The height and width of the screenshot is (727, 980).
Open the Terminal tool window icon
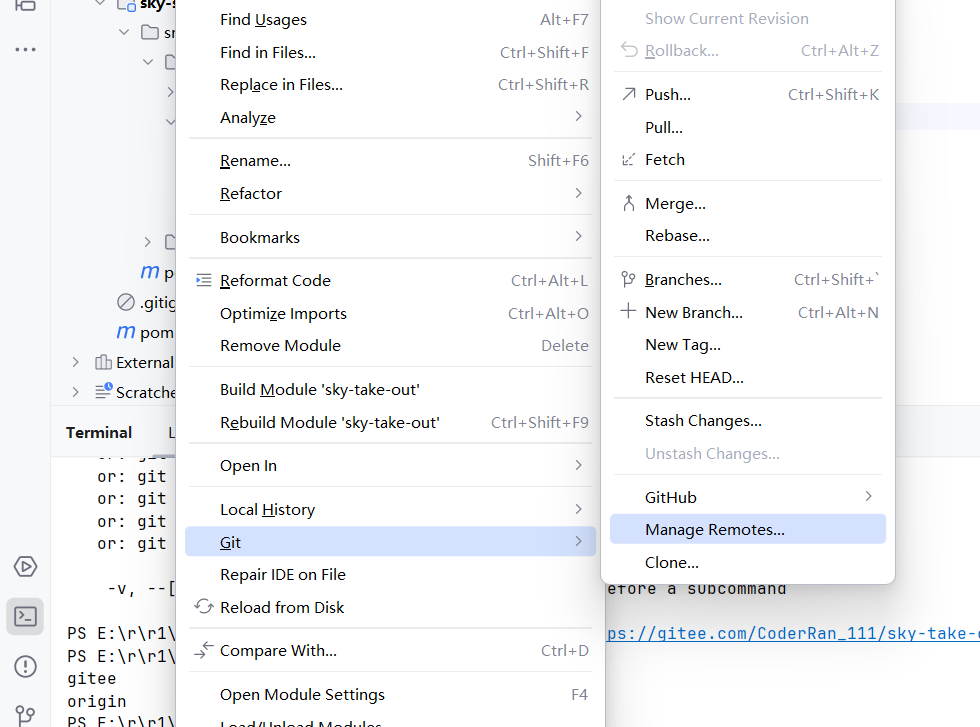(x=25, y=617)
